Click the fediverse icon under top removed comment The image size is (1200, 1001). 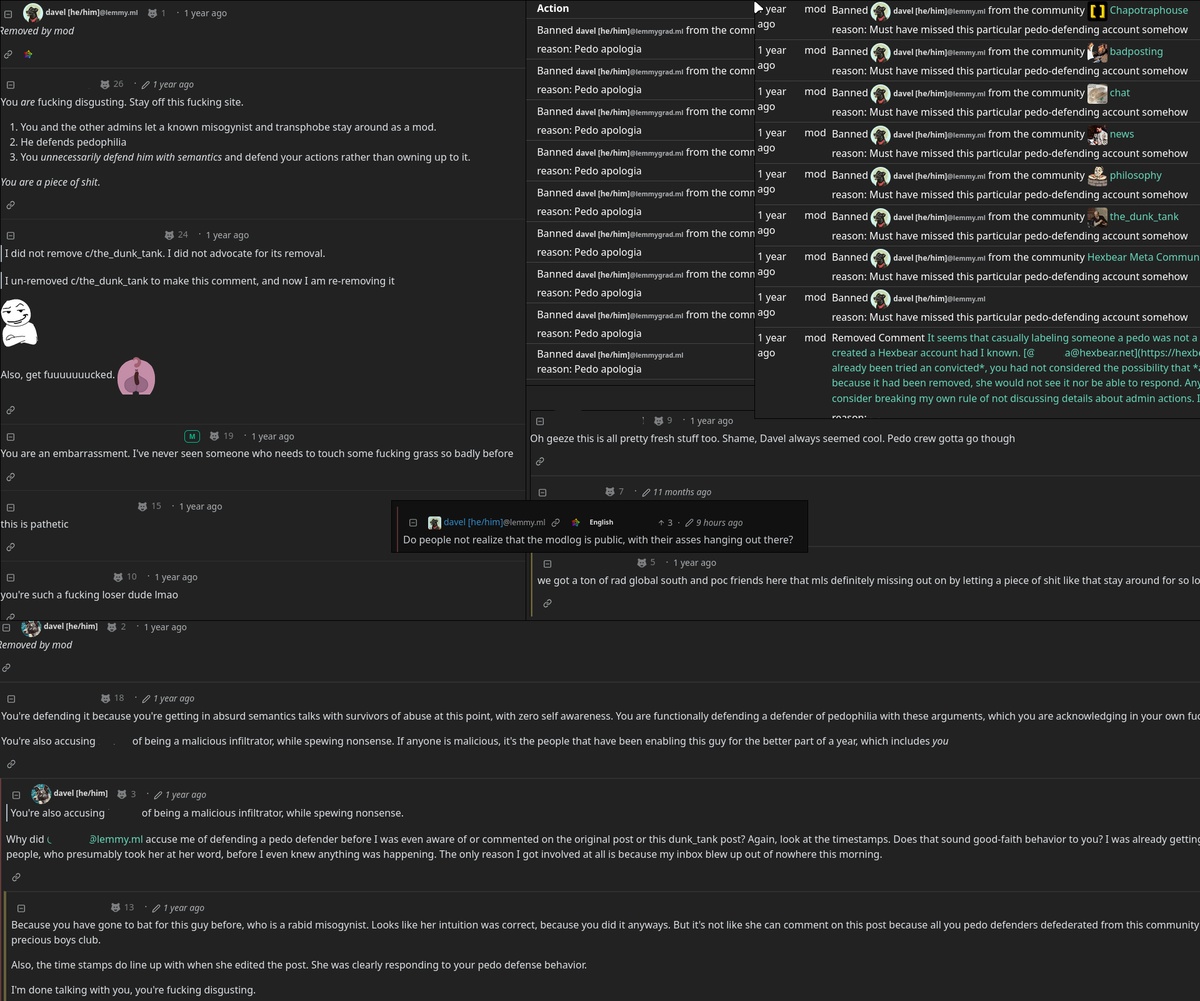coord(27,54)
